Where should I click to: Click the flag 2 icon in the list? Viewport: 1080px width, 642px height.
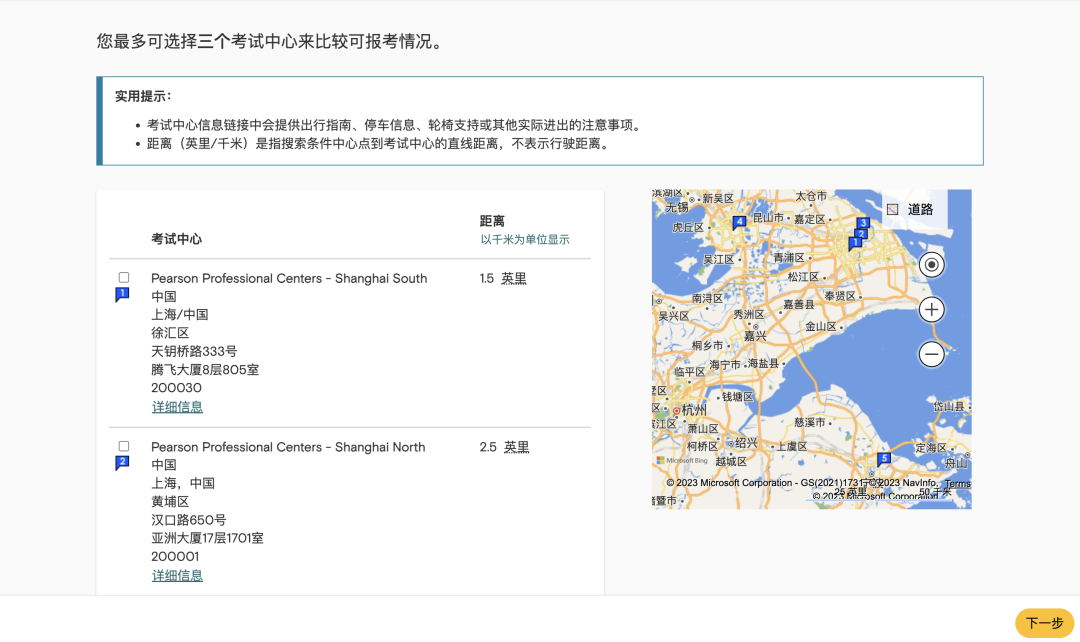pos(122,462)
